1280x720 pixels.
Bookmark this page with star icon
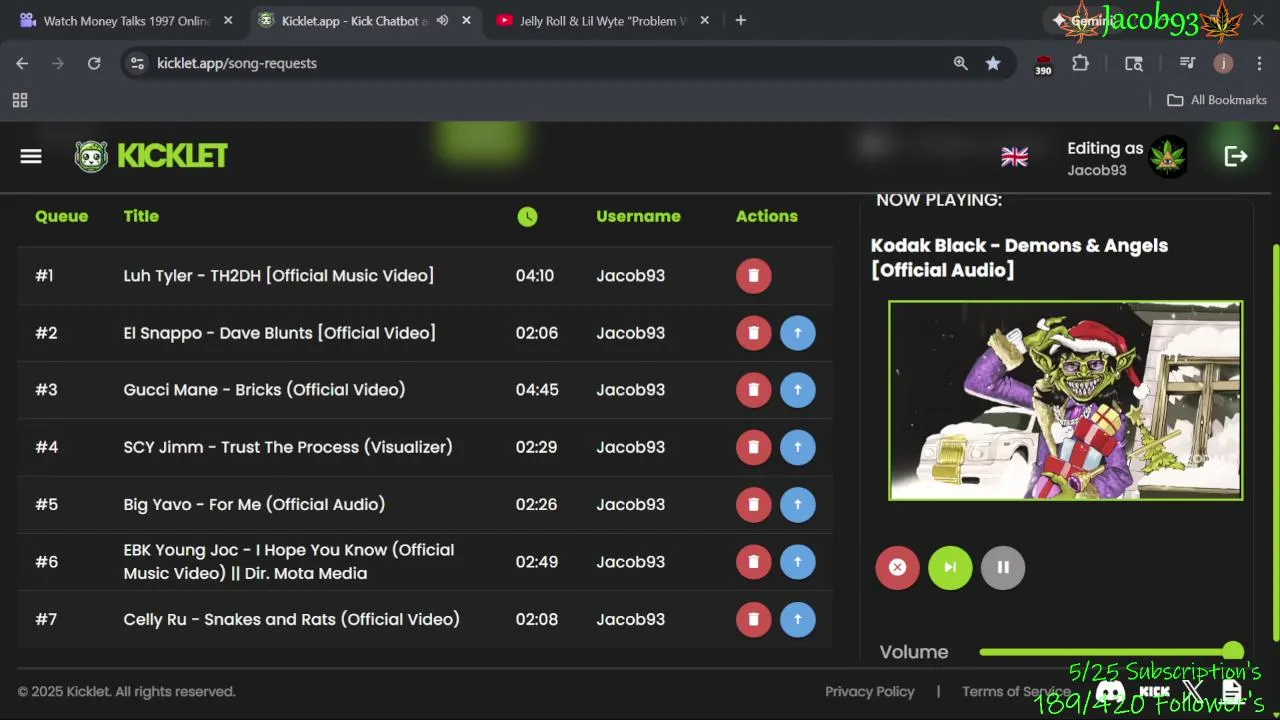[993, 63]
